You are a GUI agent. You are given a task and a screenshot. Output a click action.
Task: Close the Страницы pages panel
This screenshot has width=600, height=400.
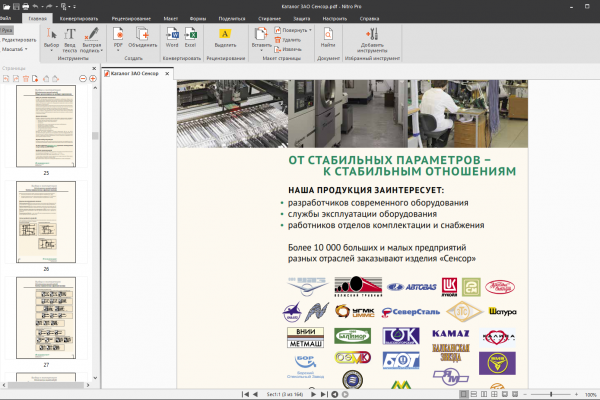click(94, 69)
